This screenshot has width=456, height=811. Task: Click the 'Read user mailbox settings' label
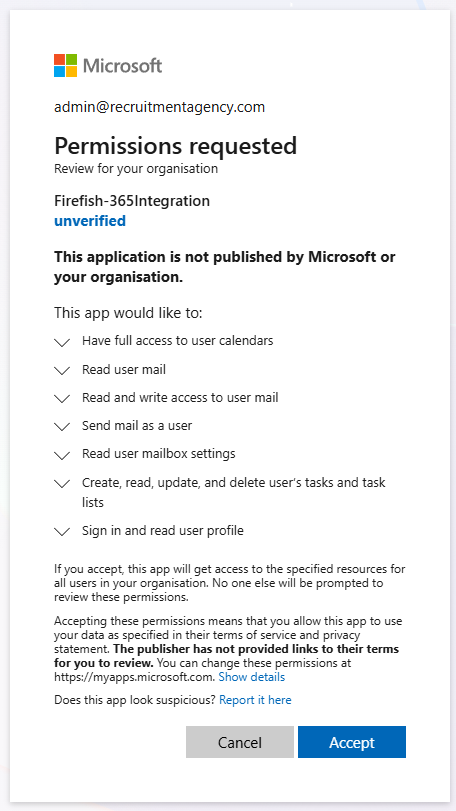(x=159, y=454)
